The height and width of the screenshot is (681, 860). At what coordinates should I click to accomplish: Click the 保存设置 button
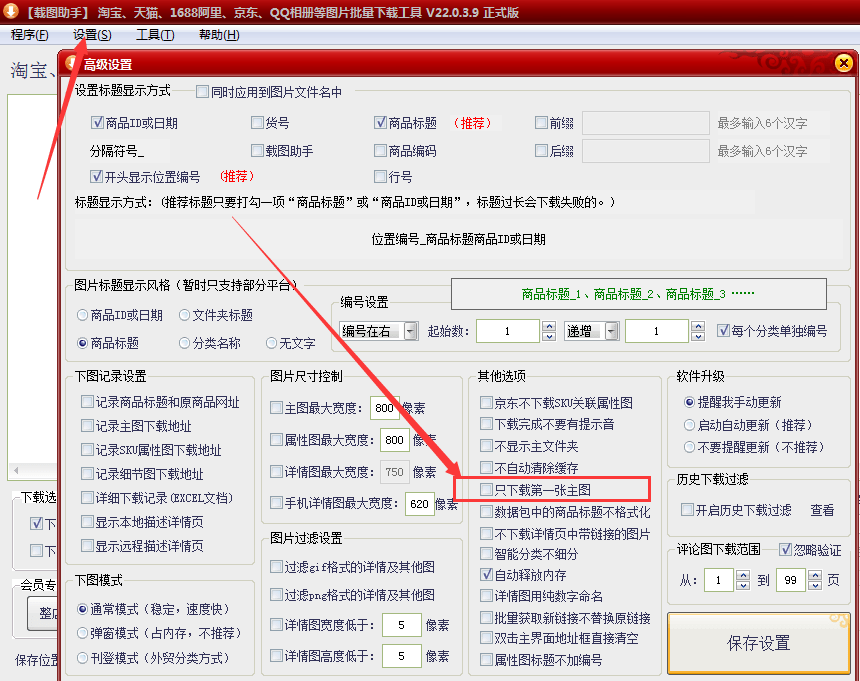point(759,643)
